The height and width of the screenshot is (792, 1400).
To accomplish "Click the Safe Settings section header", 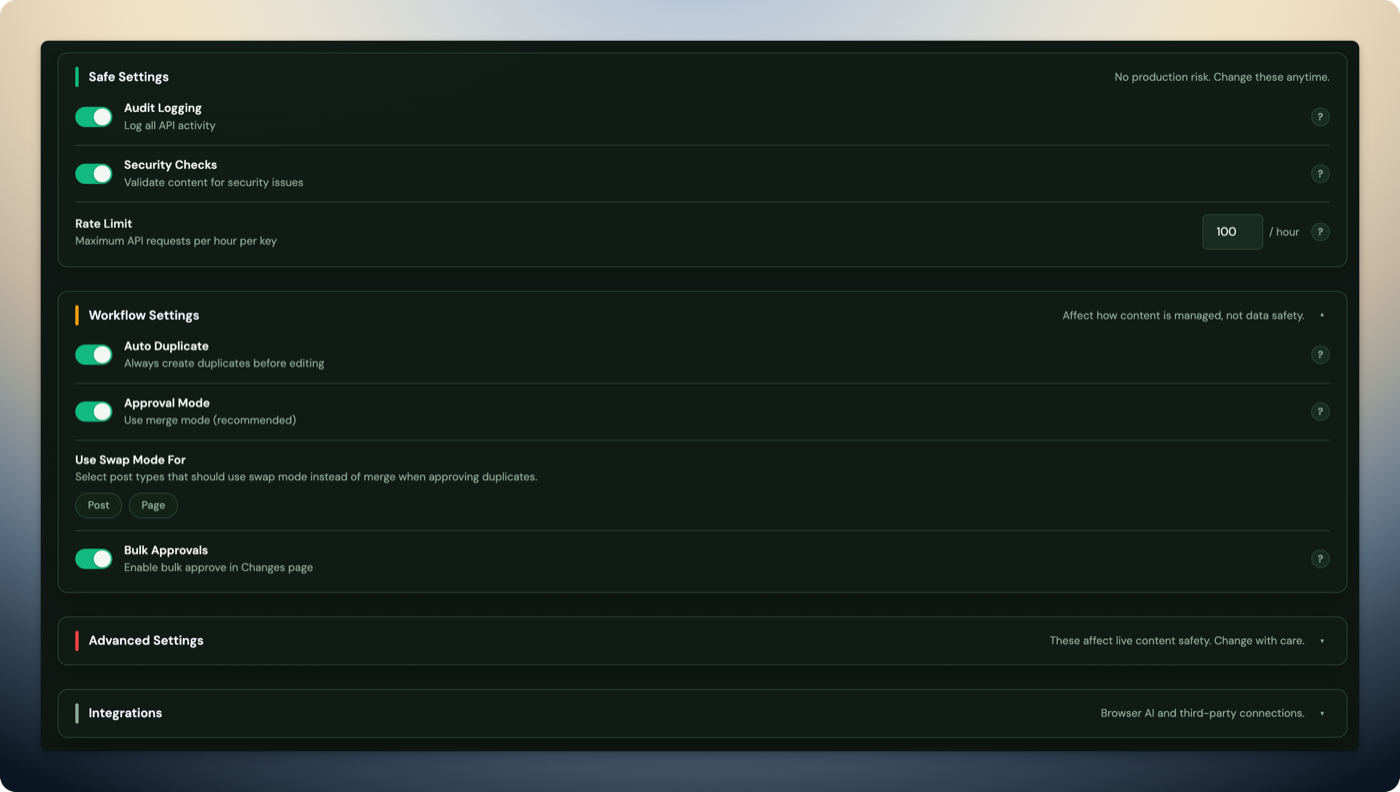I will 128,76.
